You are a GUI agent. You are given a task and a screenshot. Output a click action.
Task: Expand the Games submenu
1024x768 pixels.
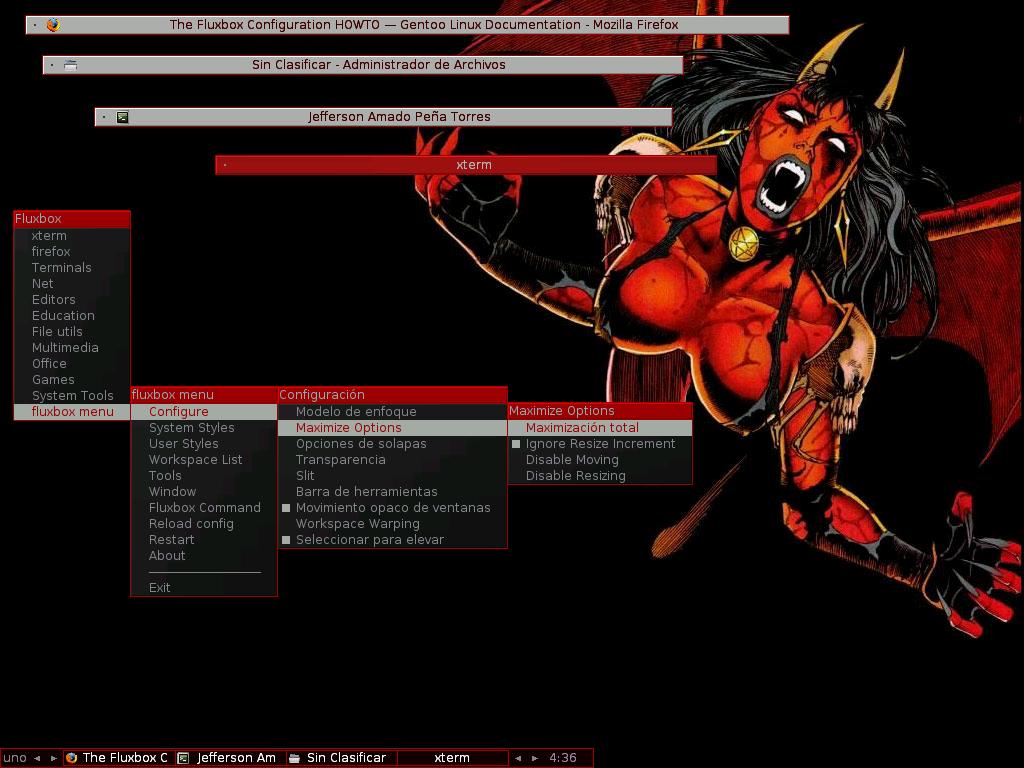click(x=72, y=380)
